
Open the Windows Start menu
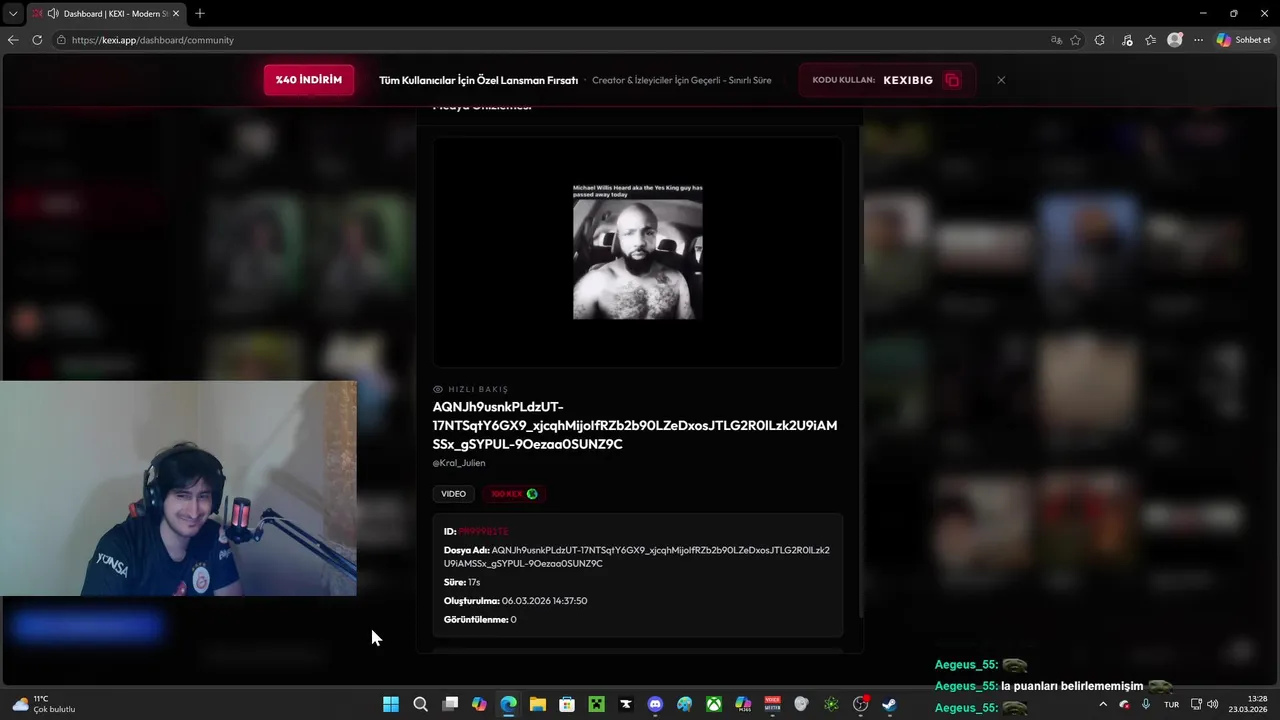click(391, 704)
